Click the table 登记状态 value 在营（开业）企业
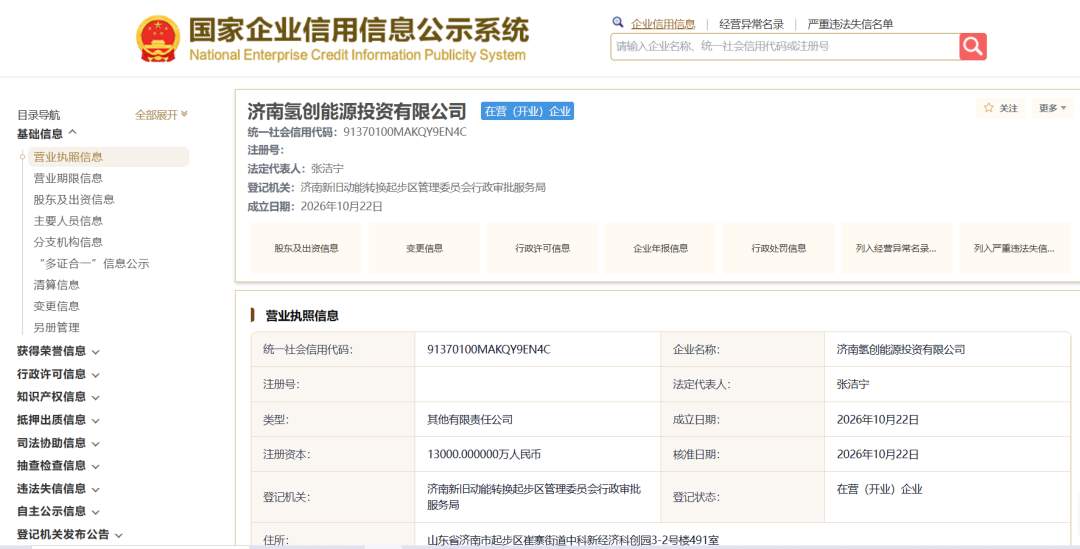Screen dimensions: 1080x549 [879, 489]
